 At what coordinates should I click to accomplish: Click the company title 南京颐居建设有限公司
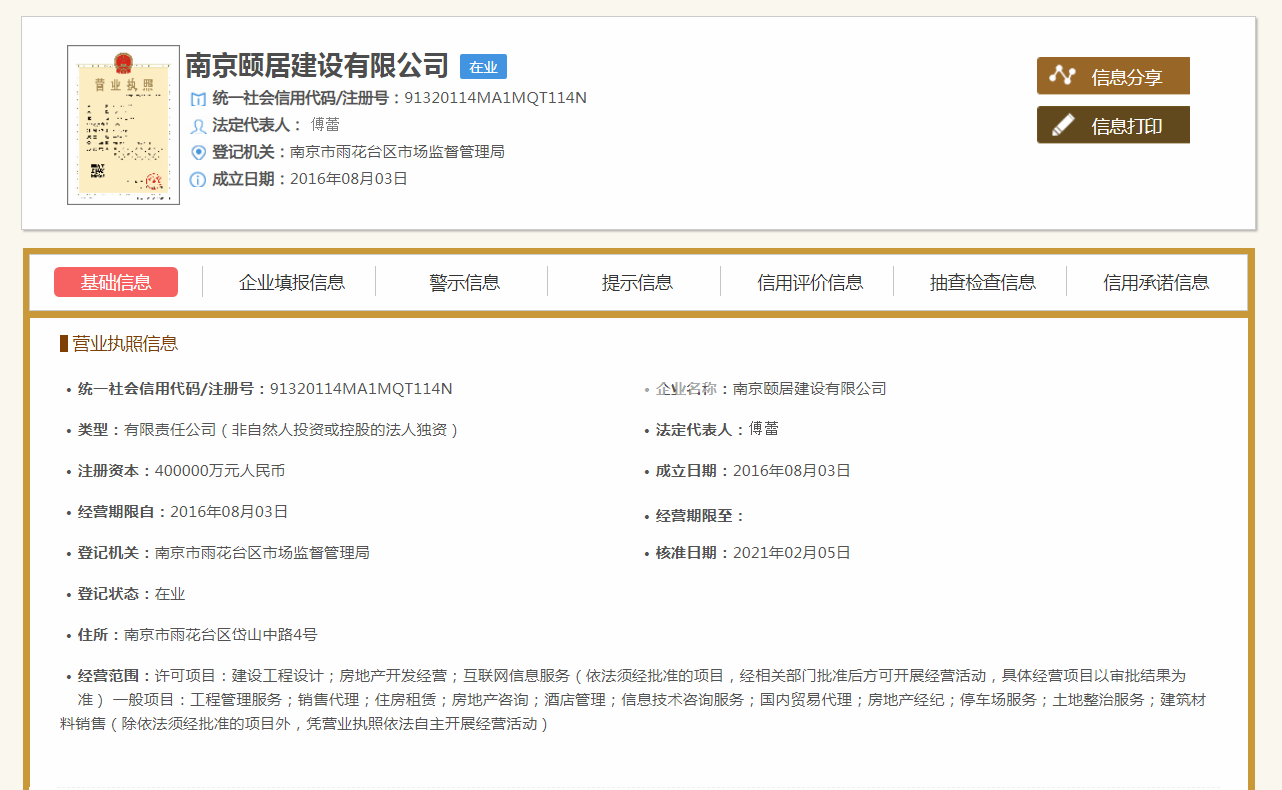point(317,66)
